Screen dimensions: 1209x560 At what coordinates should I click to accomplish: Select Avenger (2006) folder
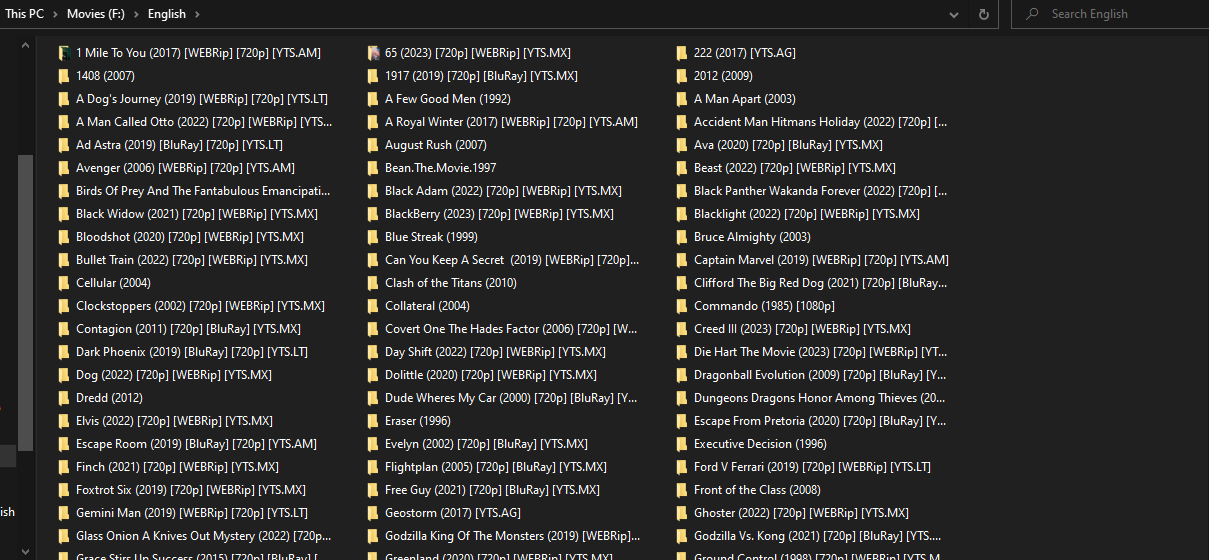click(177, 168)
